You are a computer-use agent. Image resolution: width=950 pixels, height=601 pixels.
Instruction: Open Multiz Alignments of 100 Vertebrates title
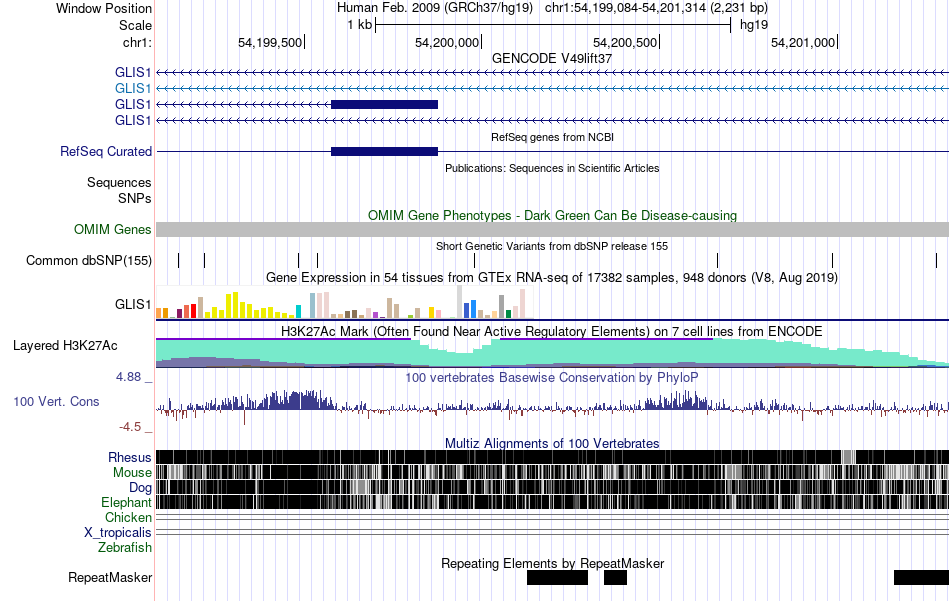(552, 443)
